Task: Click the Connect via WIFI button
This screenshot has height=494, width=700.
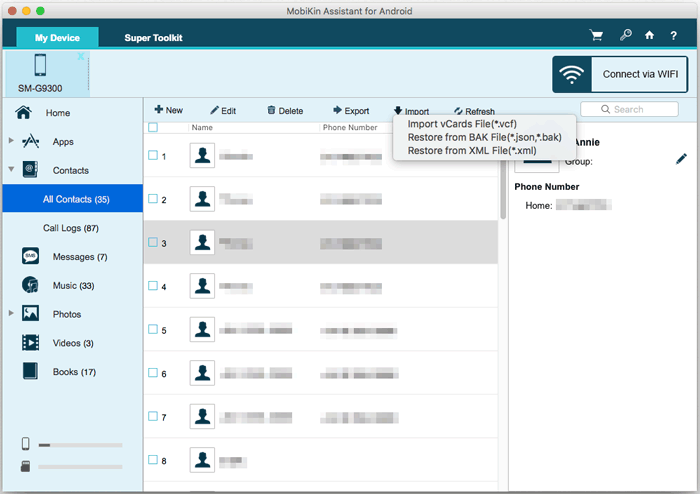Action: click(x=620, y=75)
